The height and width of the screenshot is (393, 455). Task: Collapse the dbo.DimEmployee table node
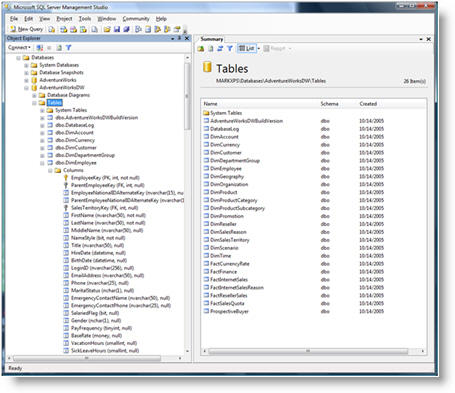(42, 163)
